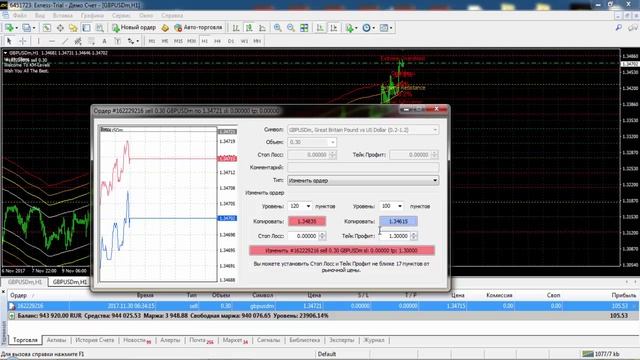Screen dimensions: 640x360
Task: Switch timeframe to H1
Action: coord(204,41)
